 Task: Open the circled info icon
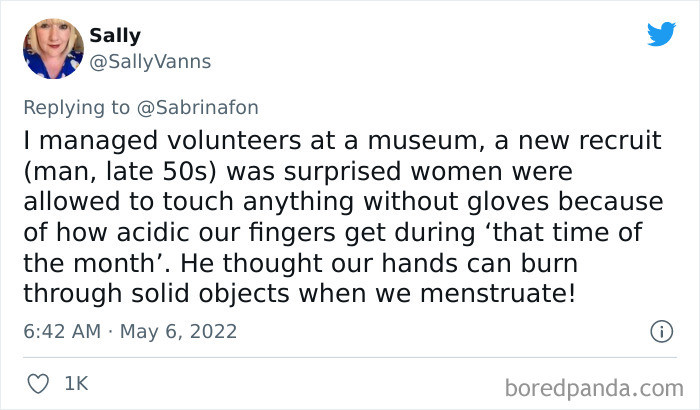click(x=659, y=330)
